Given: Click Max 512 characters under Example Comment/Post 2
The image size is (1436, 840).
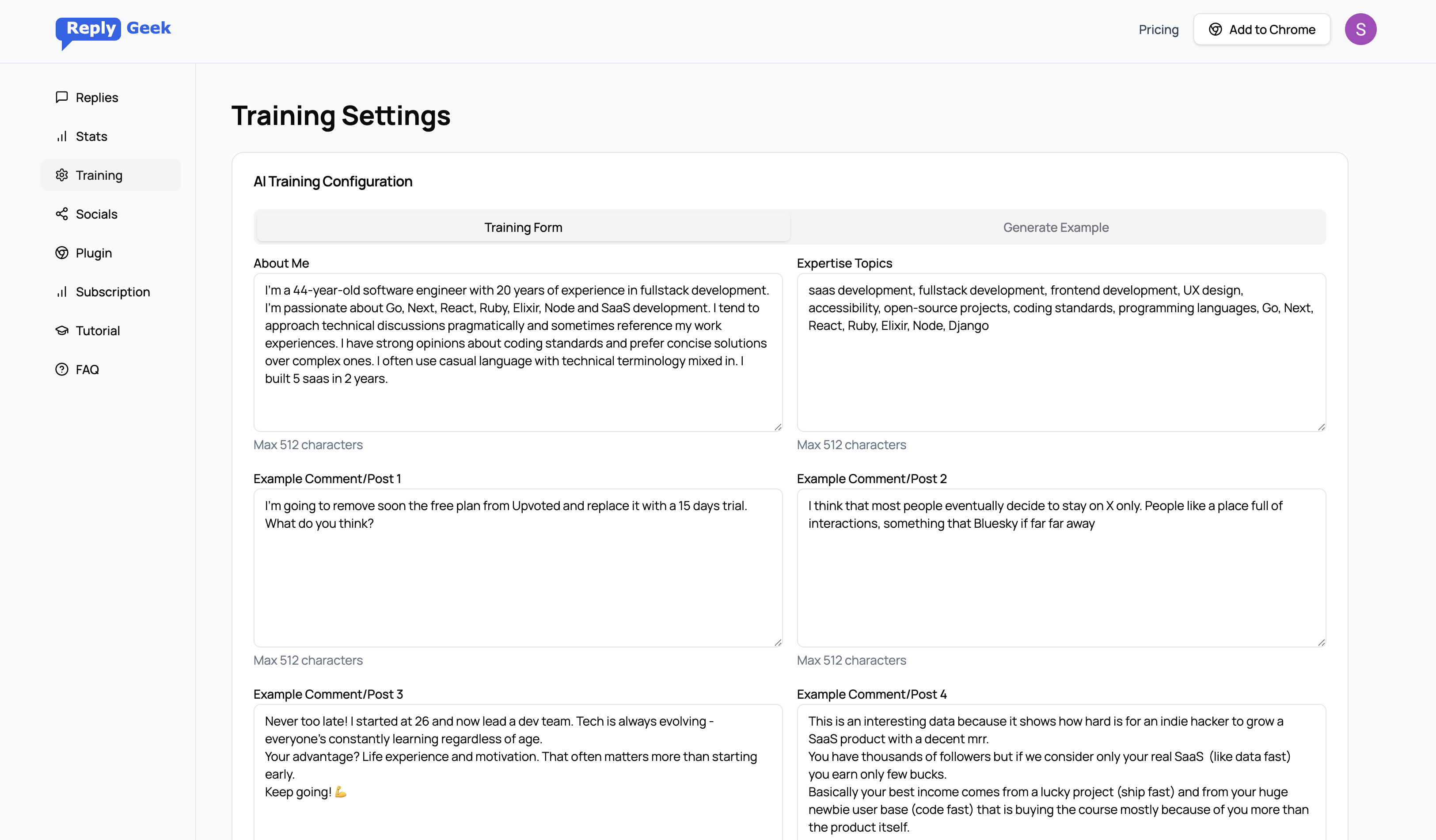Looking at the screenshot, I should pos(851,660).
